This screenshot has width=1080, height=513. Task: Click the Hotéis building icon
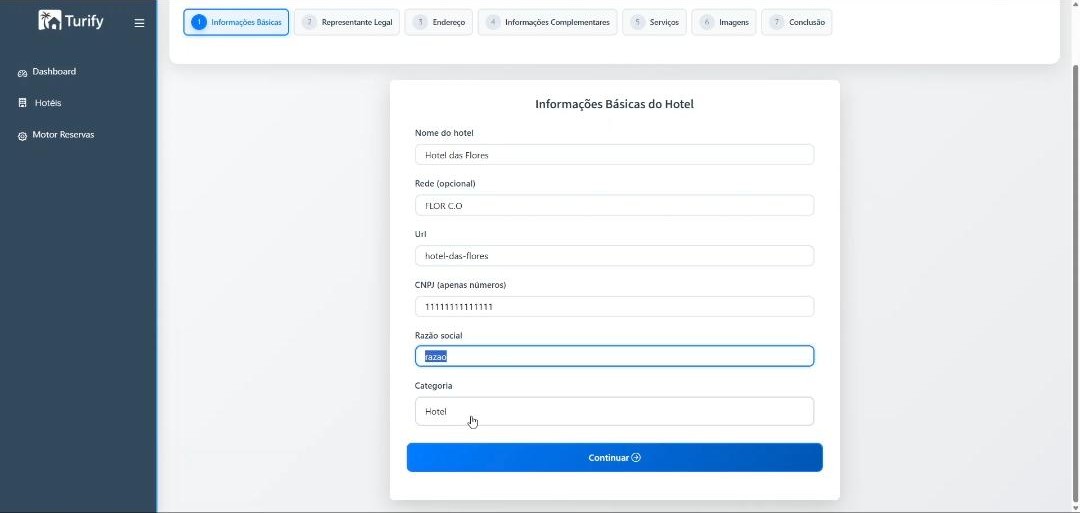pos(22,103)
